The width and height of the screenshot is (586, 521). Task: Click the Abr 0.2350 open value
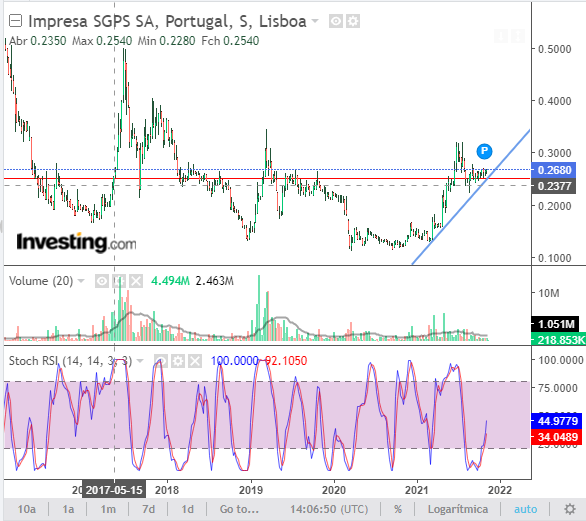37,41
